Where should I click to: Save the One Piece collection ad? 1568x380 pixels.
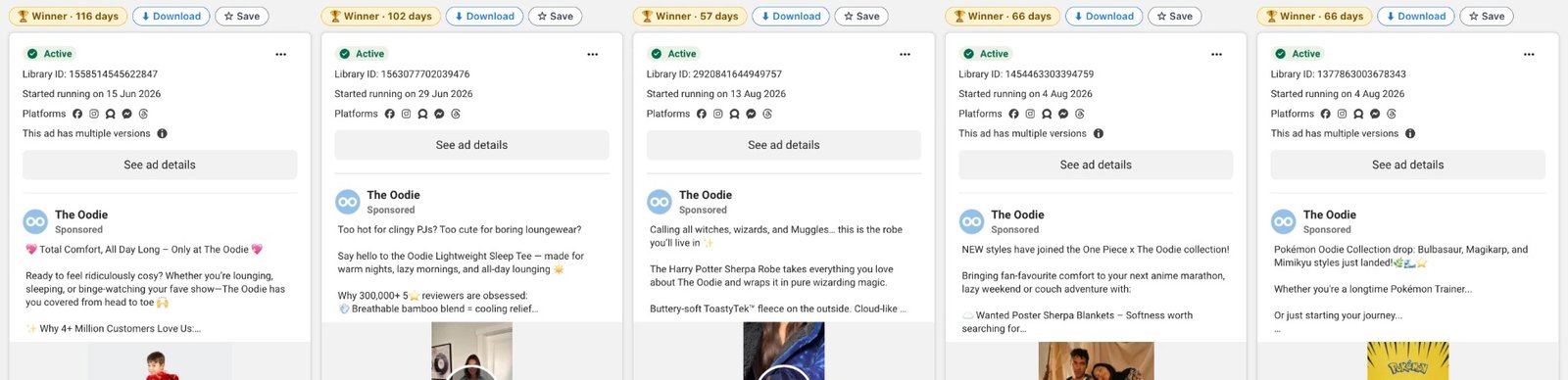1174,16
